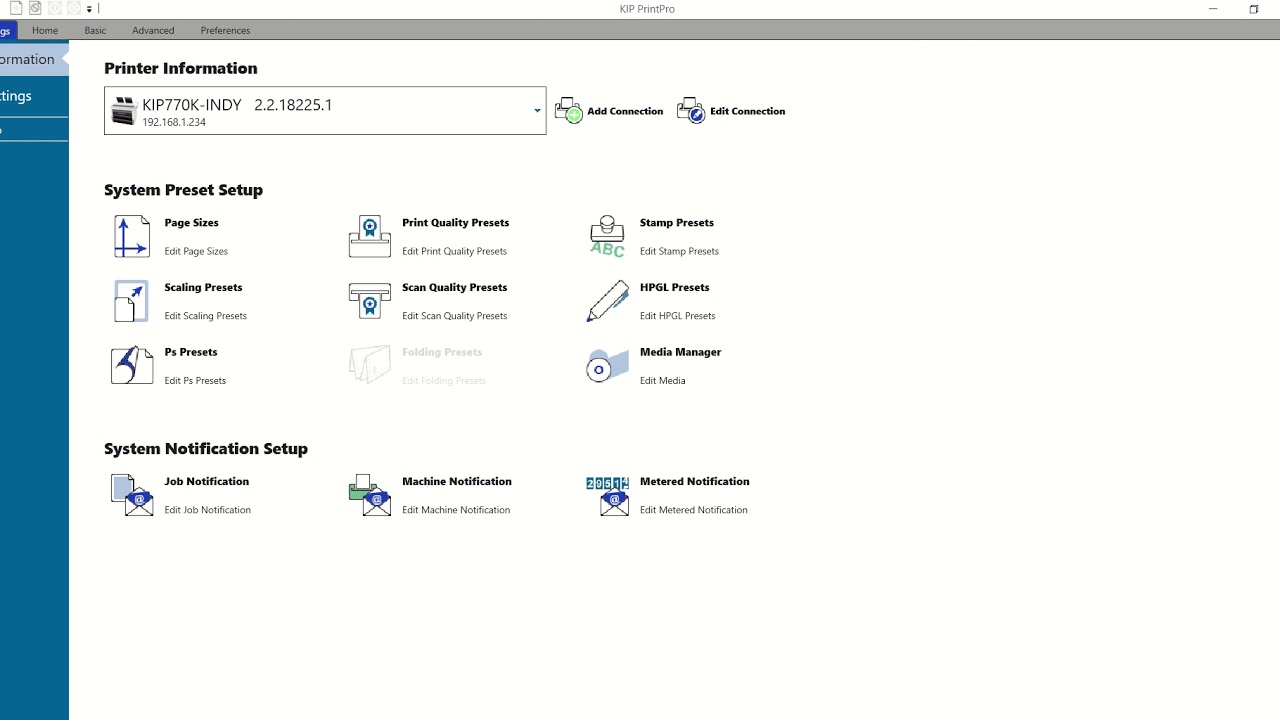Screen dimensions: 1280x720
Task: Click the Add Connection button
Action: (609, 111)
